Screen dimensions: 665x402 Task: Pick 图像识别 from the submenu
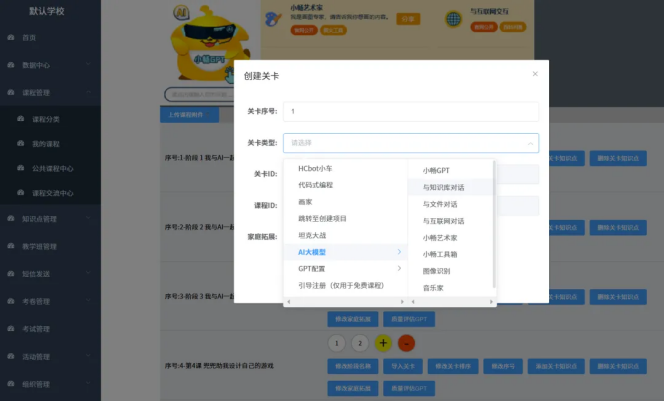[450, 271]
